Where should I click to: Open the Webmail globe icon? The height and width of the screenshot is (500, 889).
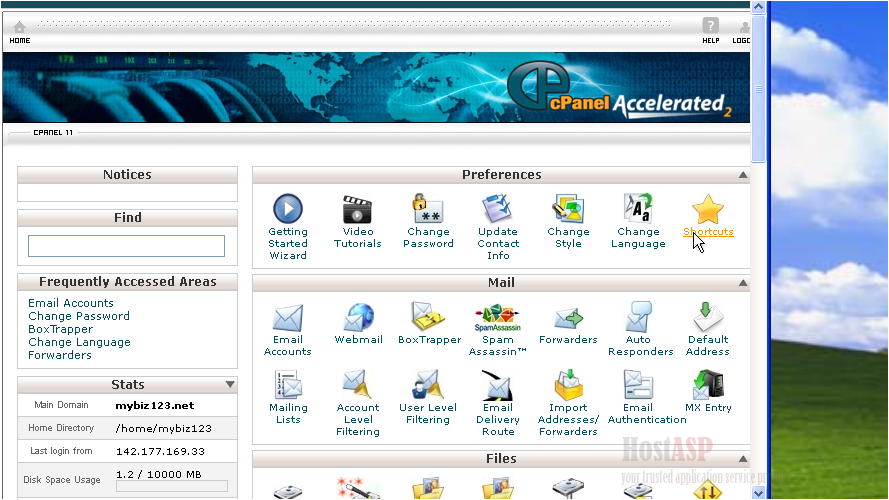358,319
